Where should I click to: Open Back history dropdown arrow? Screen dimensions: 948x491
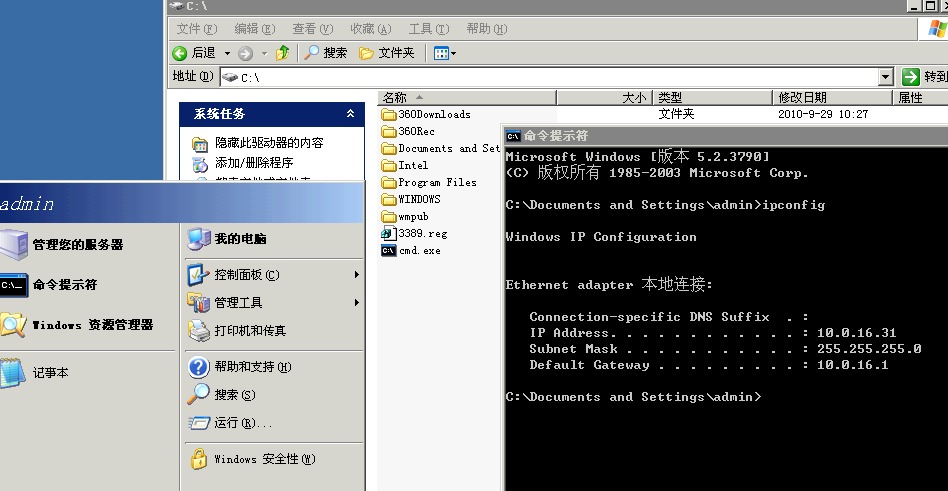tap(227, 54)
